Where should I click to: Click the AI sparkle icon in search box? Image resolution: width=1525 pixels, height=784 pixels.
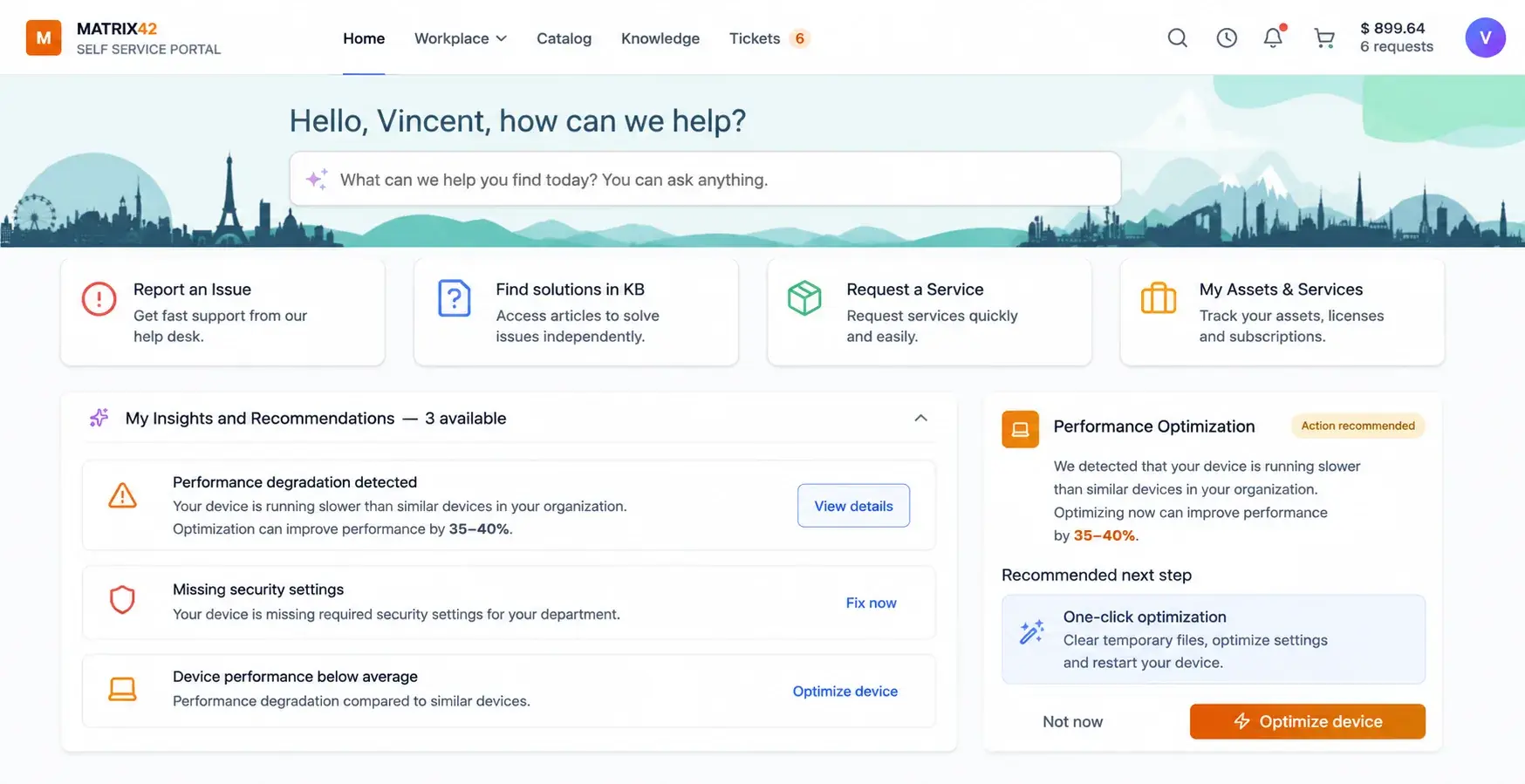tap(317, 179)
